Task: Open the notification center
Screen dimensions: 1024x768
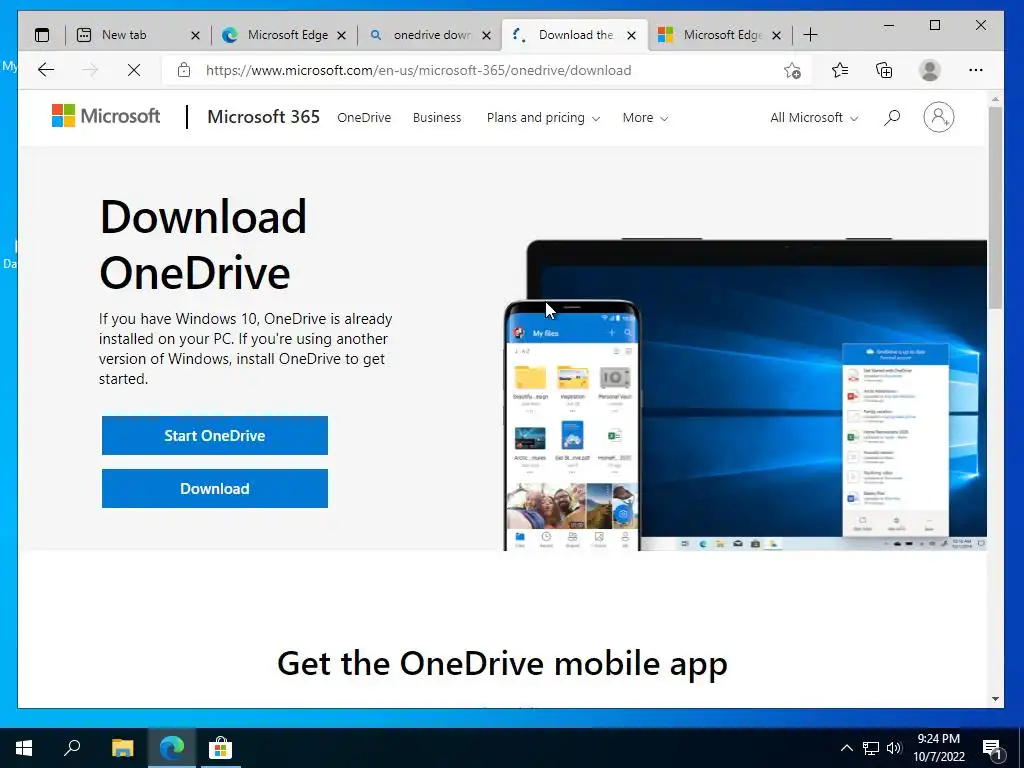Action: (x=993, y=748)
